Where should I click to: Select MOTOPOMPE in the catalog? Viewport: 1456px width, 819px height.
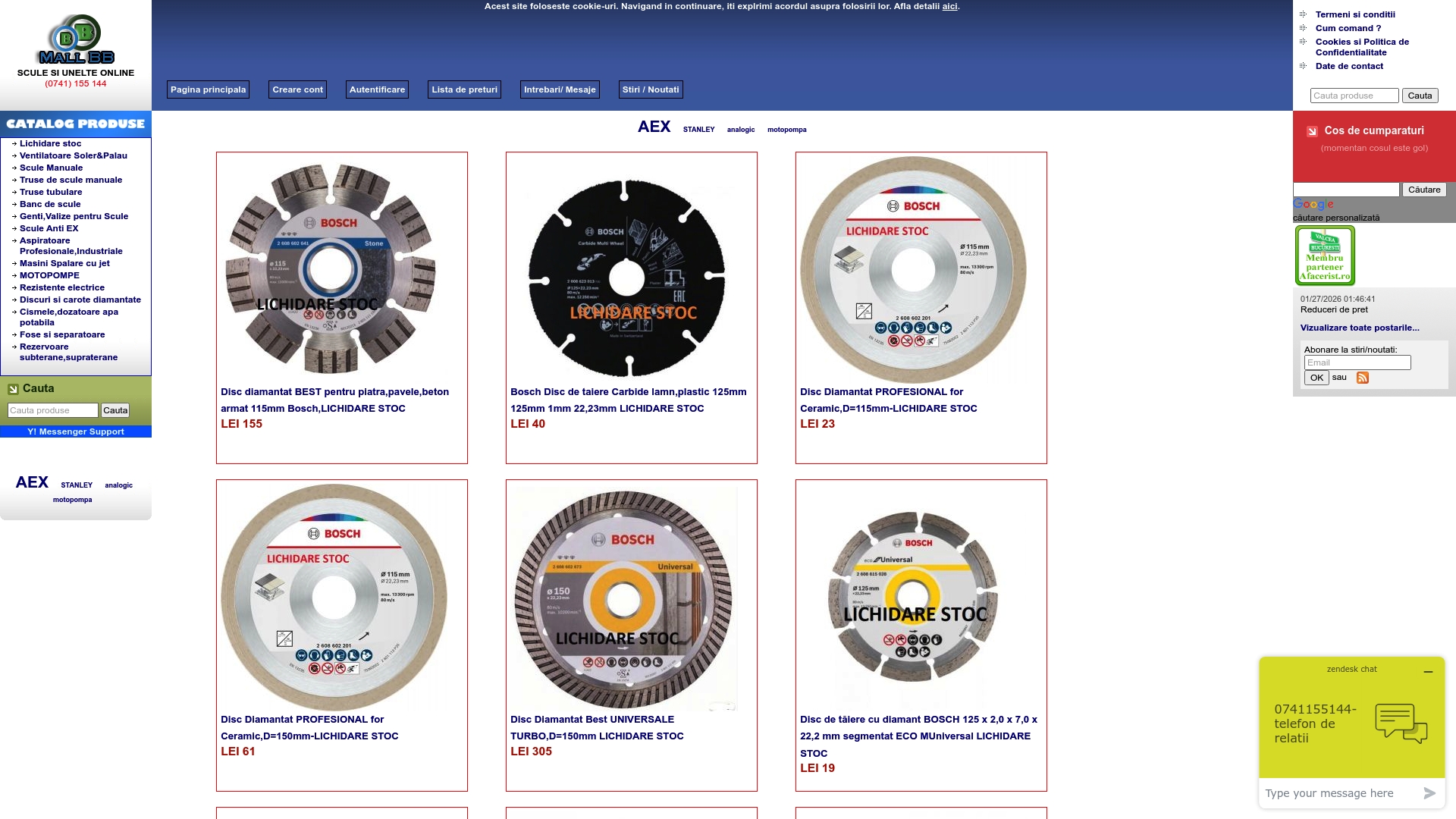49,275
